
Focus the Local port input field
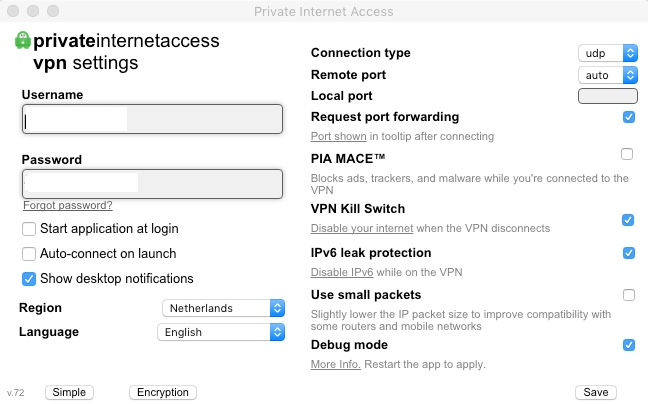608,96
